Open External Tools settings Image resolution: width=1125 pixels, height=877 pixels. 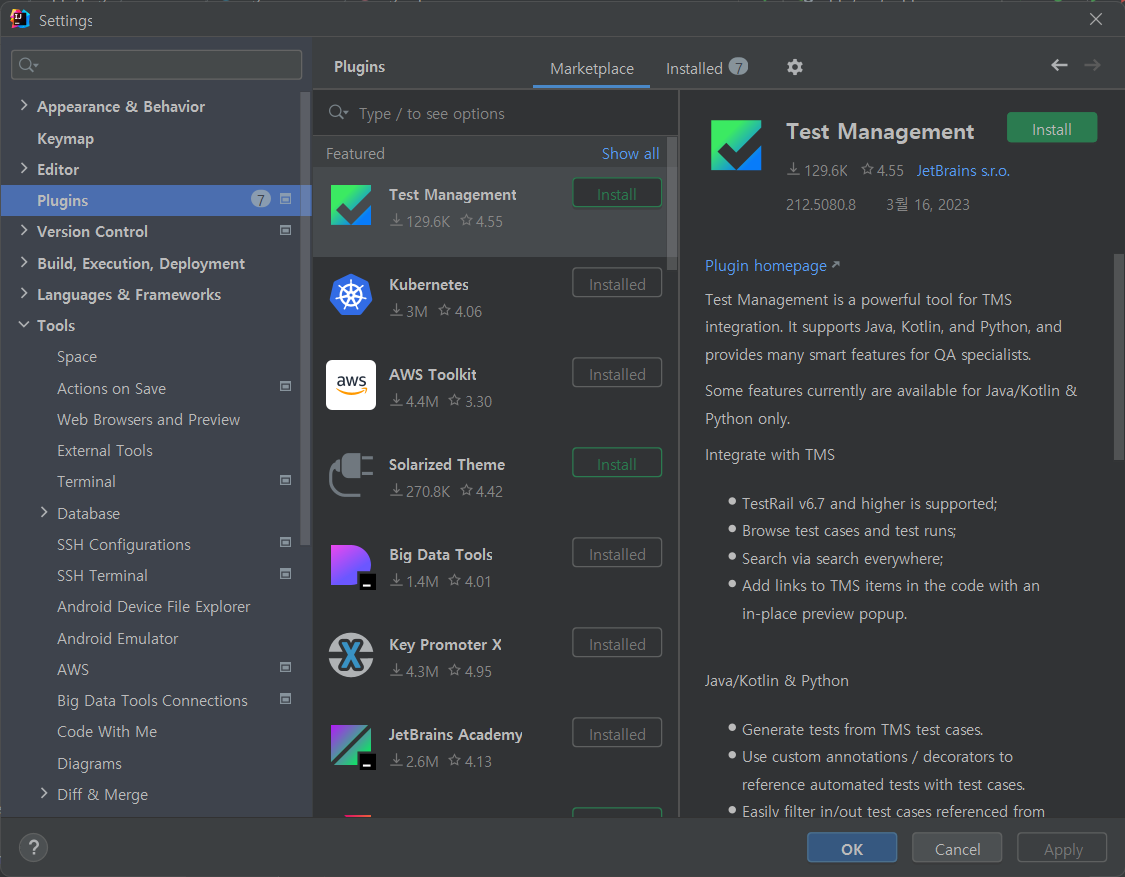[105, 451]
